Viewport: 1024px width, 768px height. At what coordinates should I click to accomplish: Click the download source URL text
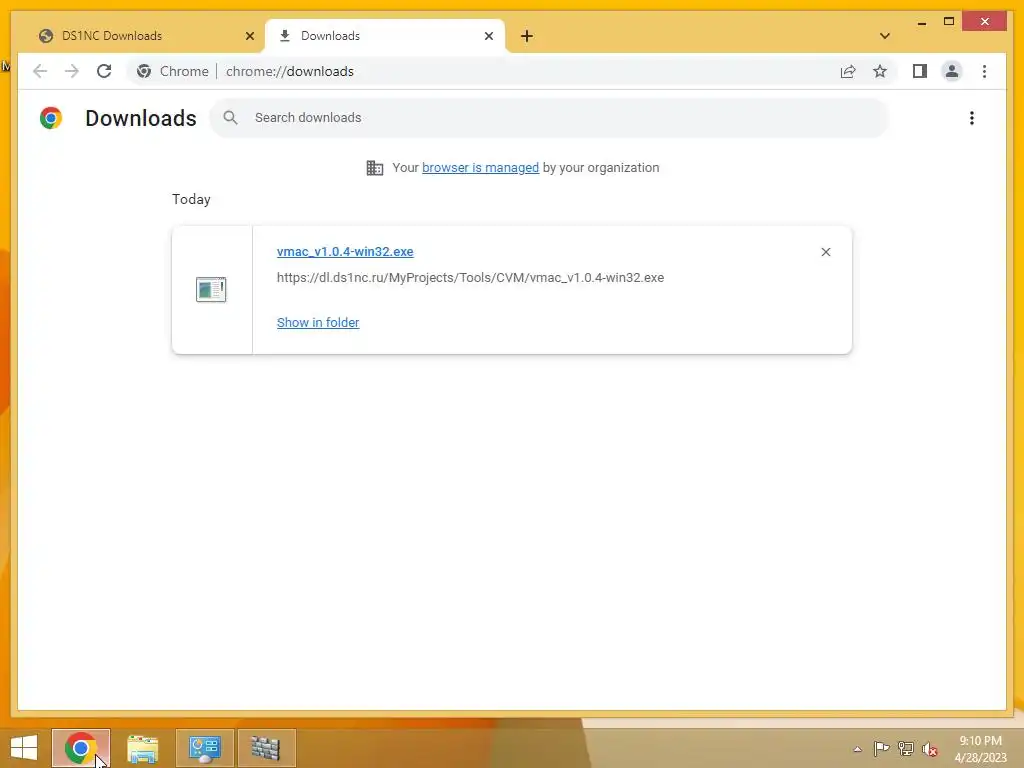coord(470,278)
